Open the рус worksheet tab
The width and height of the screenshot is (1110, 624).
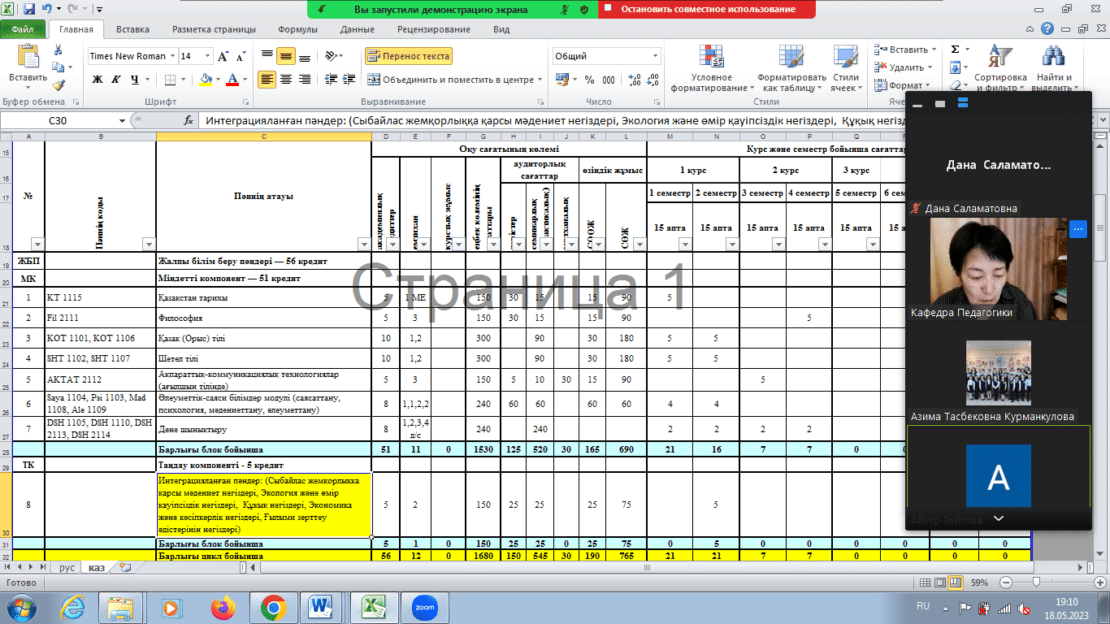pyautogui.click(x=67, y=567)
